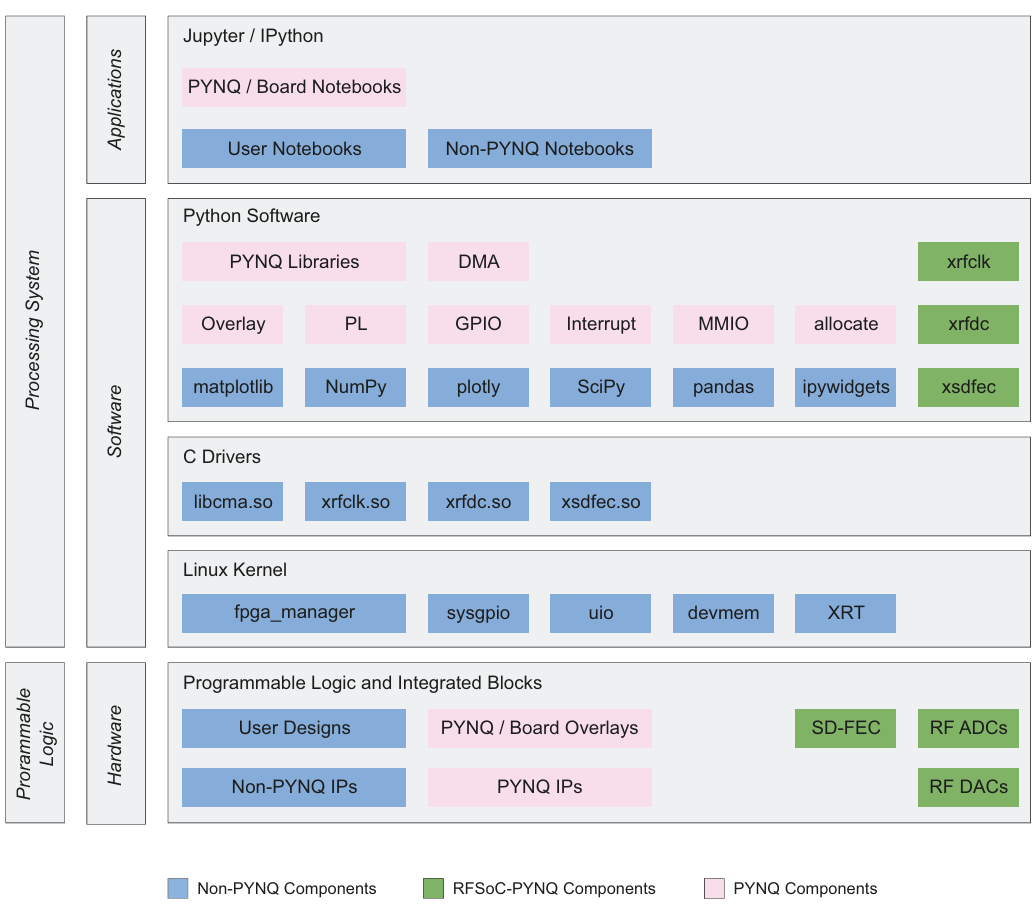Select the fpga_manager kernel block
The image size is (1036, 907).
coord(294,614)
